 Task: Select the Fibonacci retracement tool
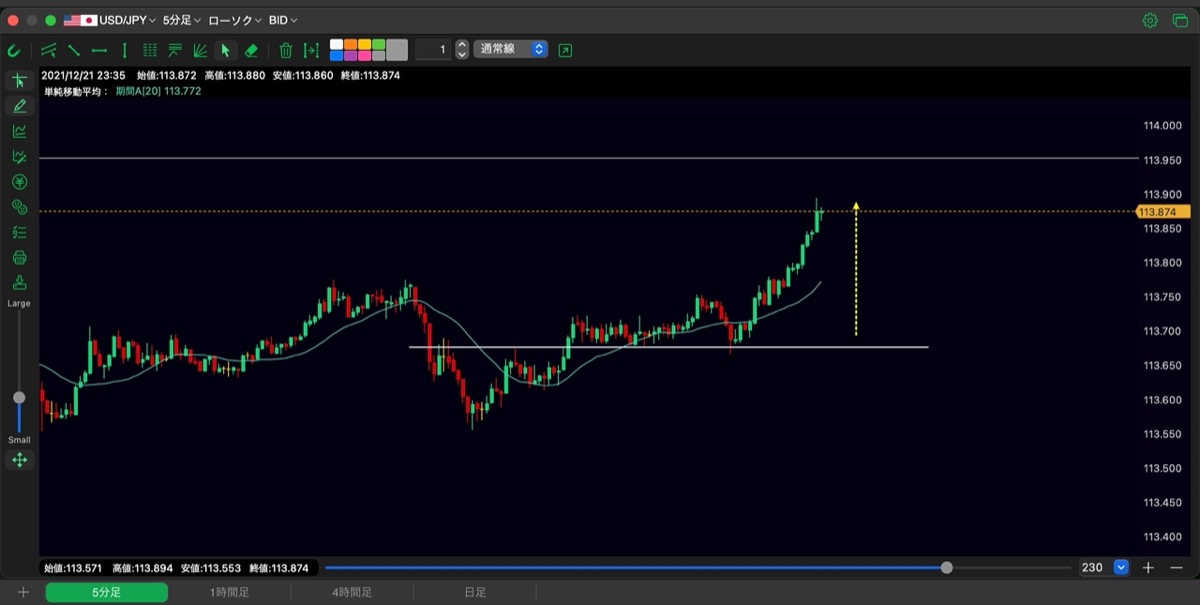click(x=175, y=50)
